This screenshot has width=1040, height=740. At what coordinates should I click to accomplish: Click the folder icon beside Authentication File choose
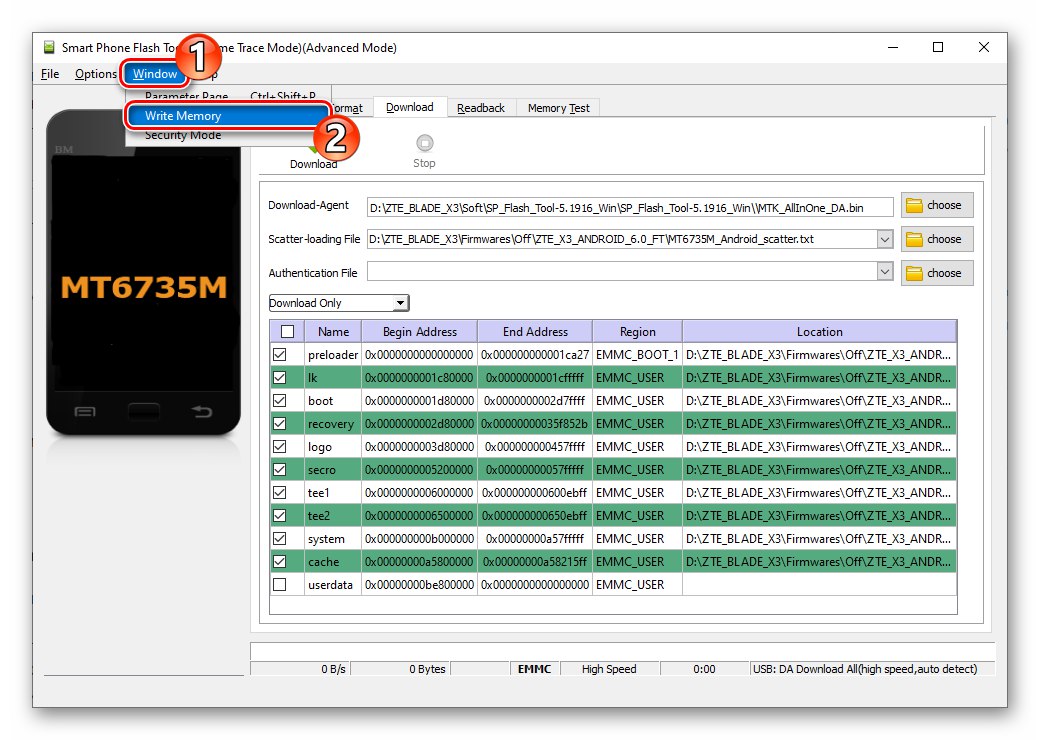(914, 273)
